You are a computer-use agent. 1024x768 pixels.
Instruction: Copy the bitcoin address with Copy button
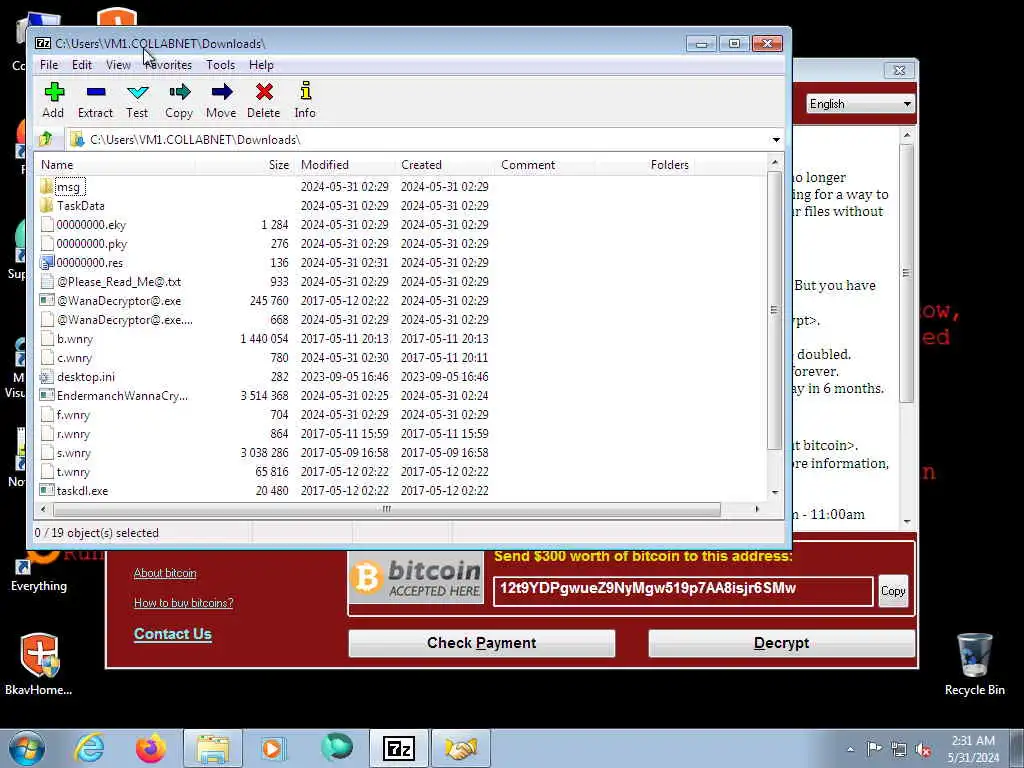tap(893, 591)
